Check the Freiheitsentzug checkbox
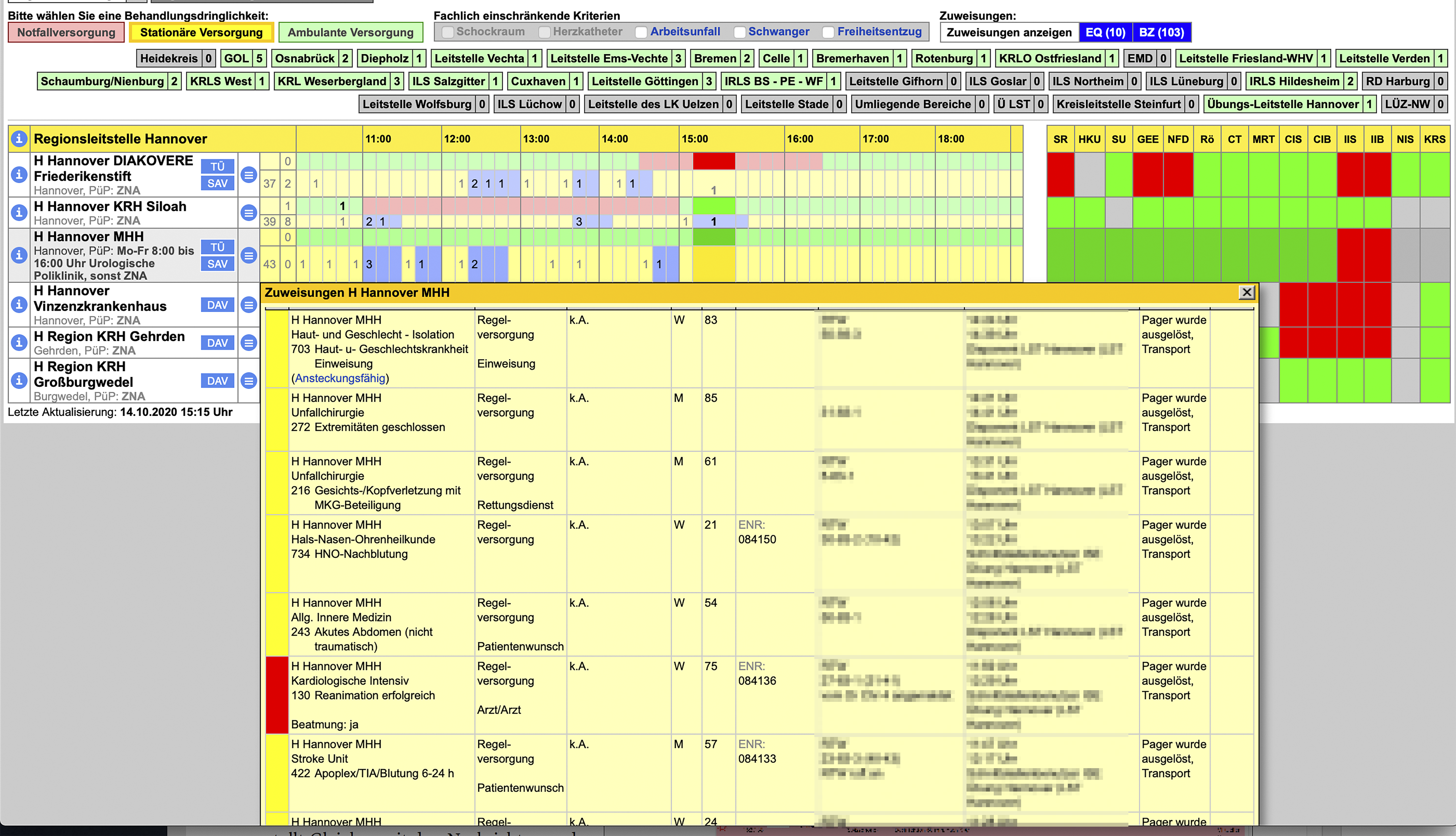Screen dimensions: 1456x836 828,32
